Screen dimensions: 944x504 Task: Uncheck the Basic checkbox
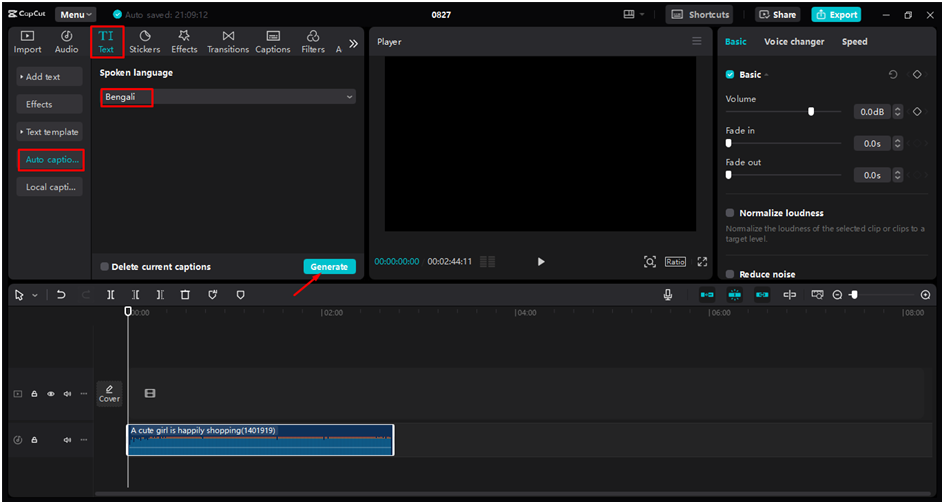pyautogui.click(x=730, y=75)
